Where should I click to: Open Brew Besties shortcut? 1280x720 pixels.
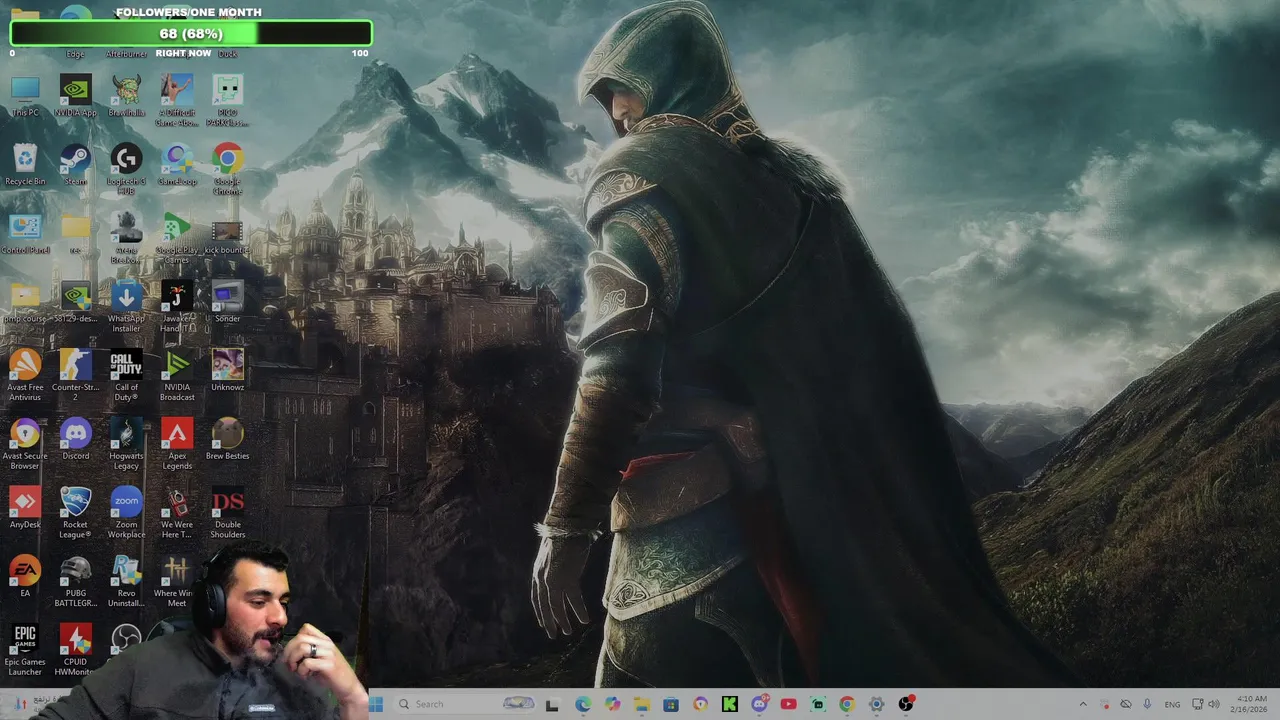[227, 440]
